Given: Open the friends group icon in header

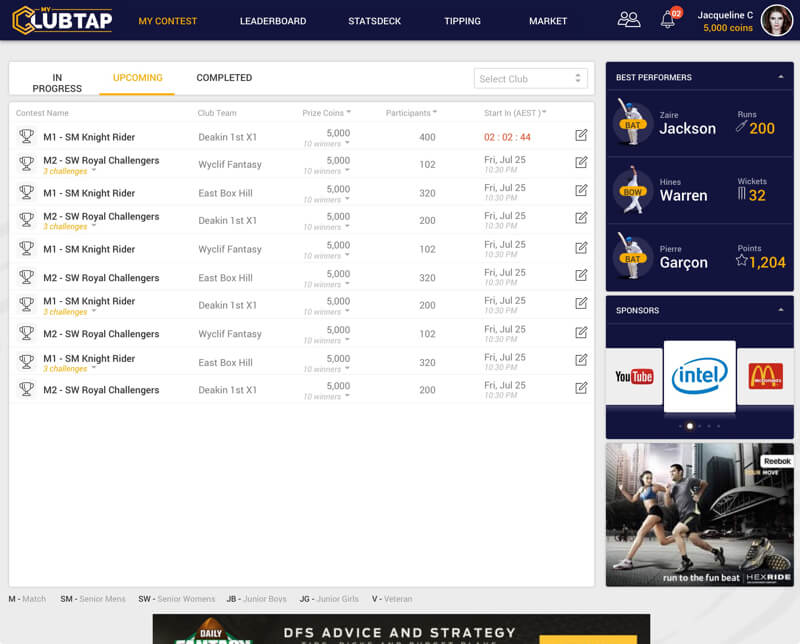Looking at the screenshot, I should click(629, 20).
